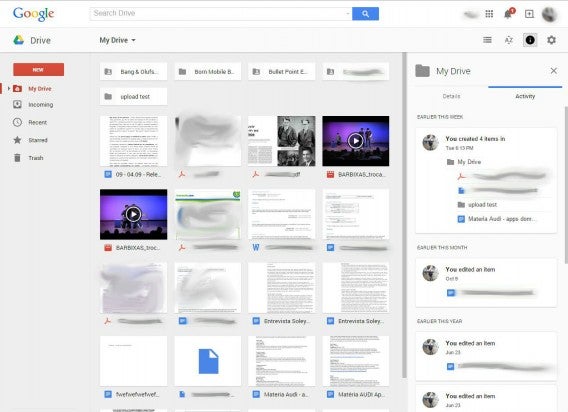
Task: Click the file grid scrollbar
Action: [x=404, y=216]
